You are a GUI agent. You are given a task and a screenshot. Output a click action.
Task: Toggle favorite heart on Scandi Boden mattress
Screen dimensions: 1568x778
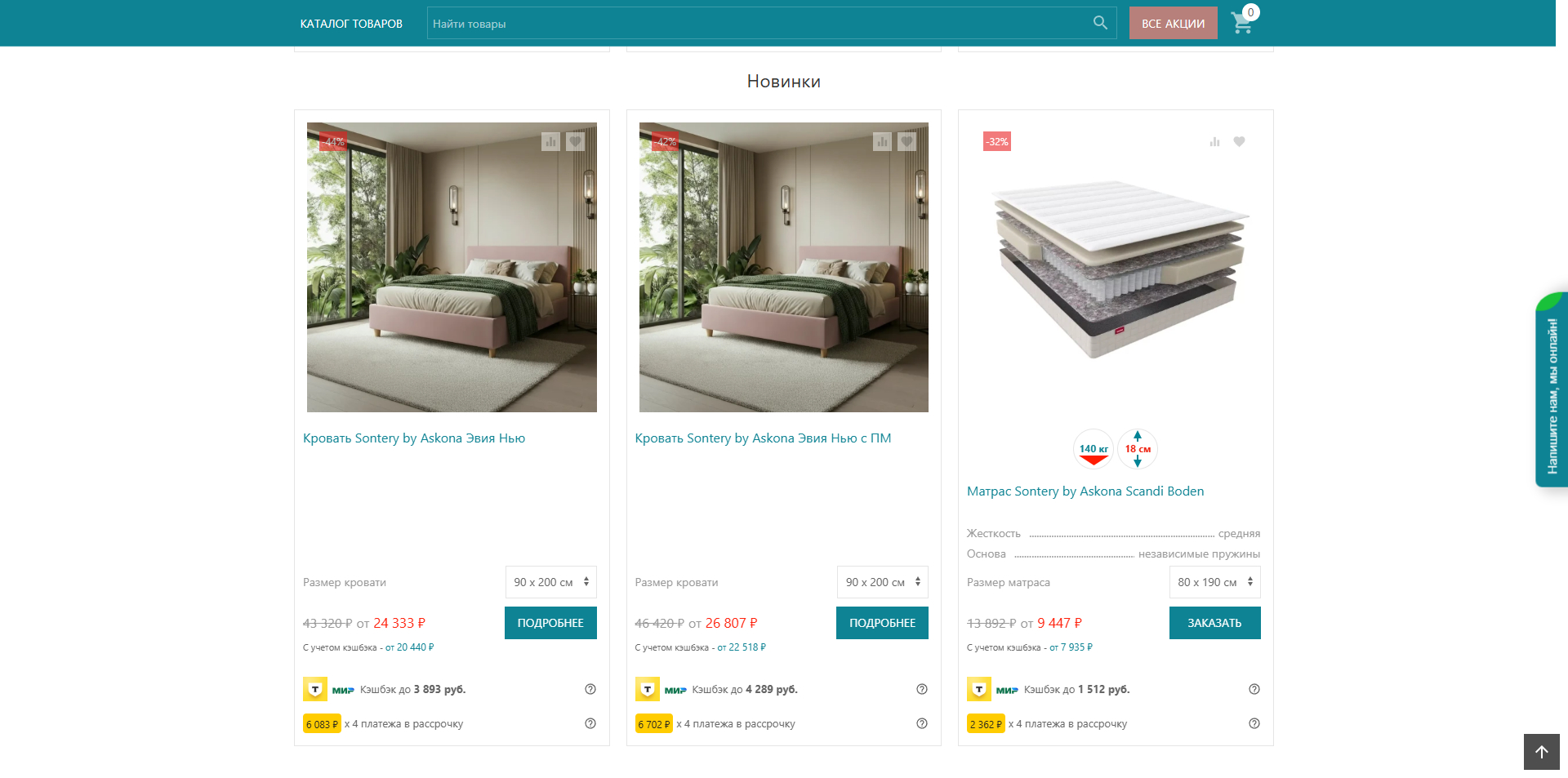(1239, 142)
